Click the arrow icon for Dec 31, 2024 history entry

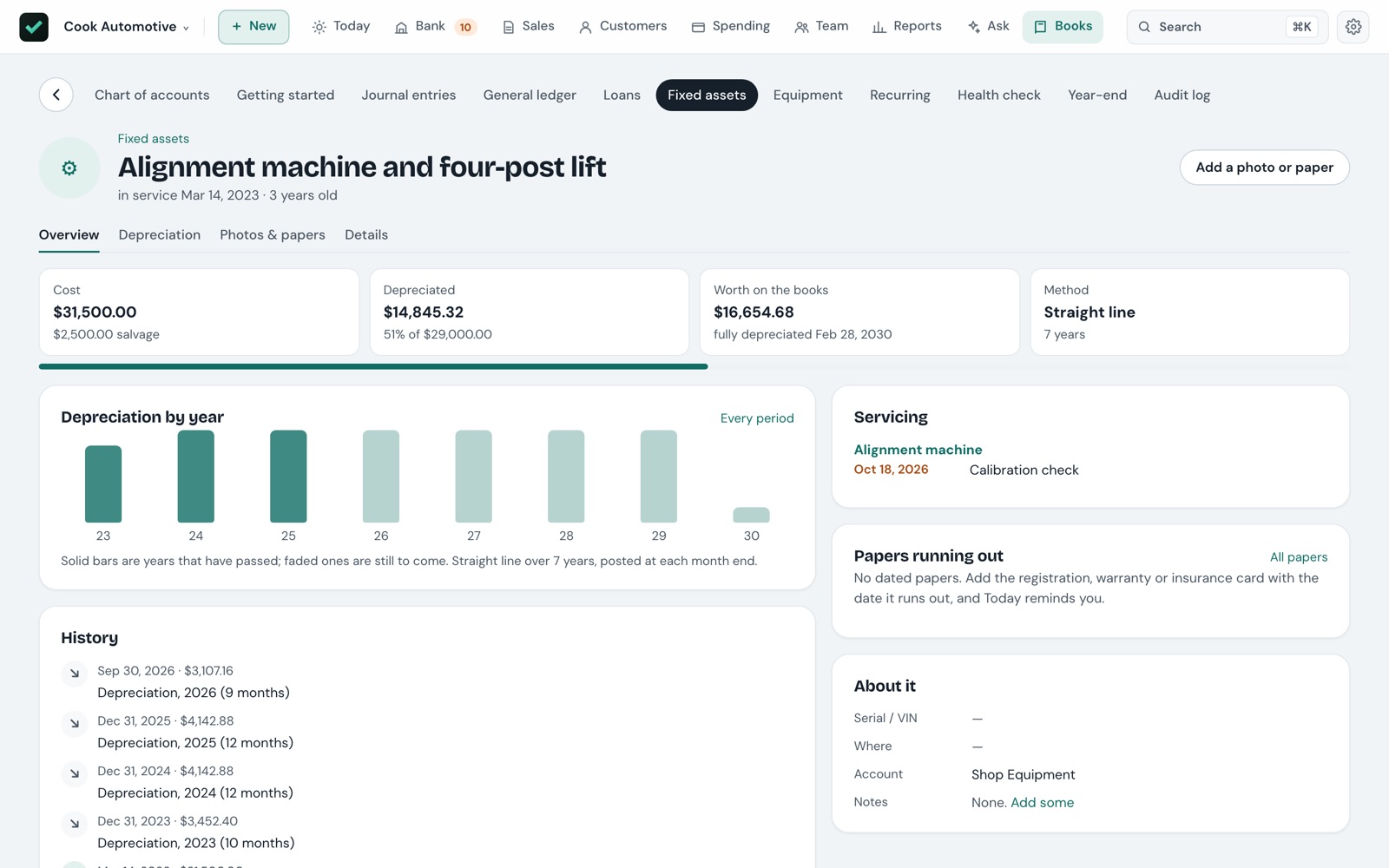[x=75, y=773]
